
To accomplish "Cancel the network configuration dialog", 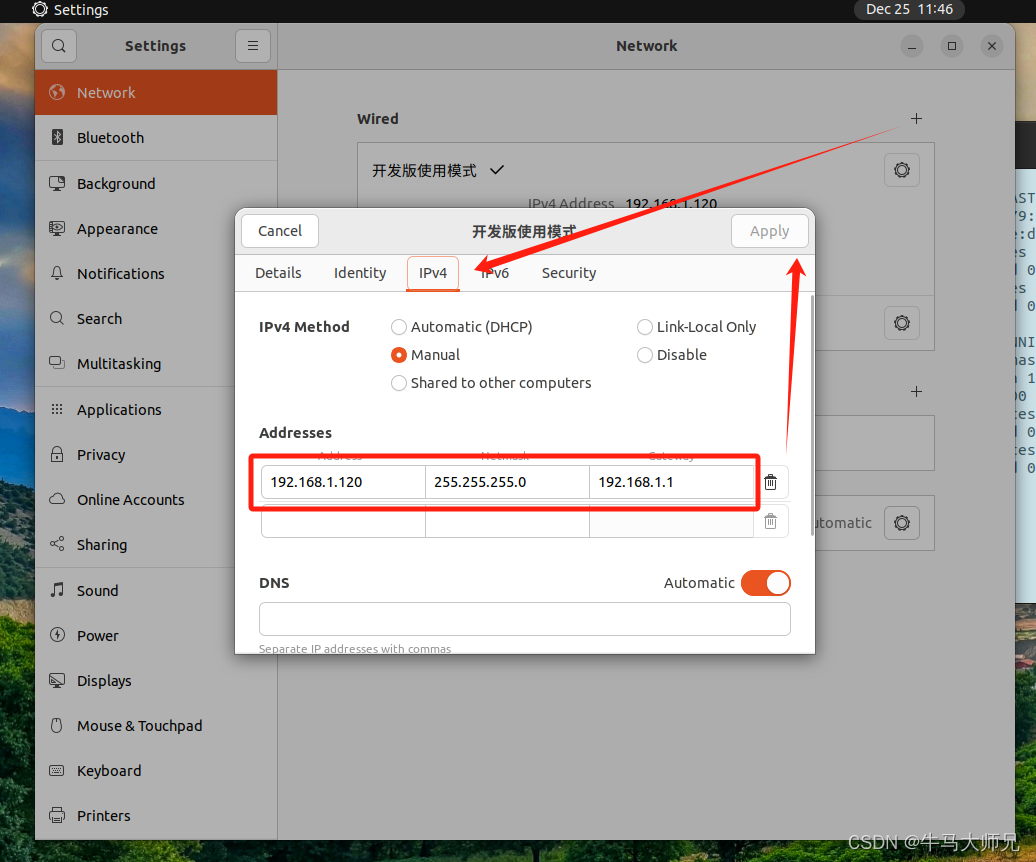I will (279, 231).
